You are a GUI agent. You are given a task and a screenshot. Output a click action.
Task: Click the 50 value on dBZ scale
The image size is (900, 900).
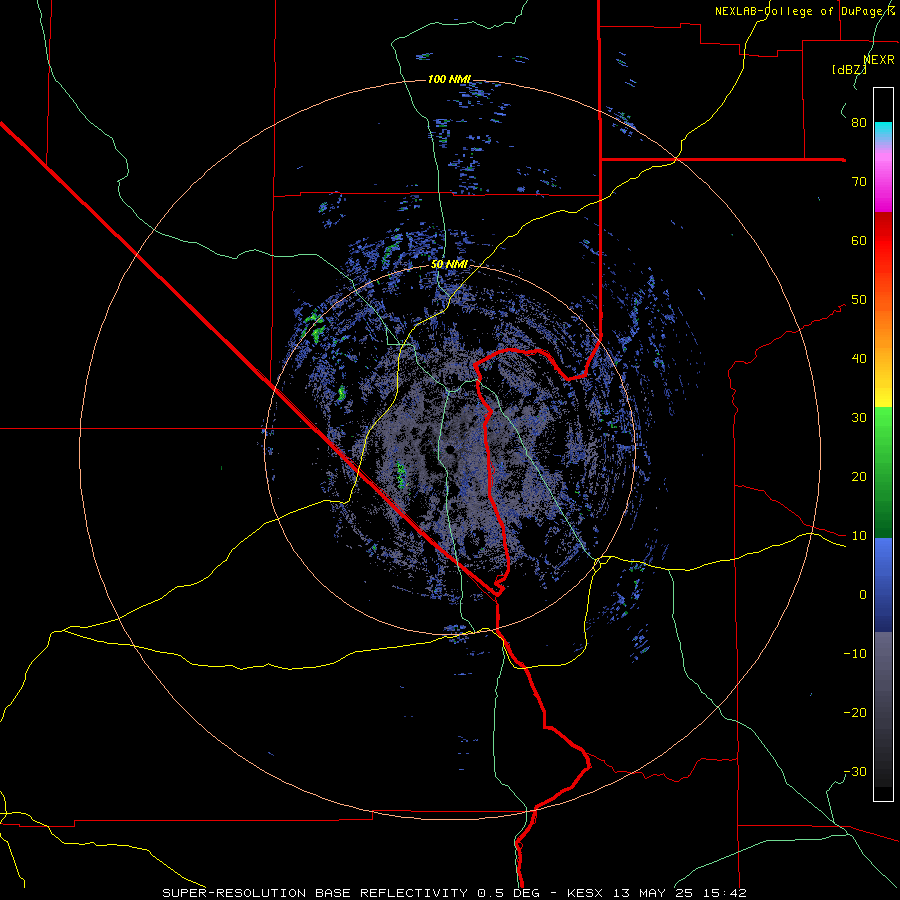[859, 300]
